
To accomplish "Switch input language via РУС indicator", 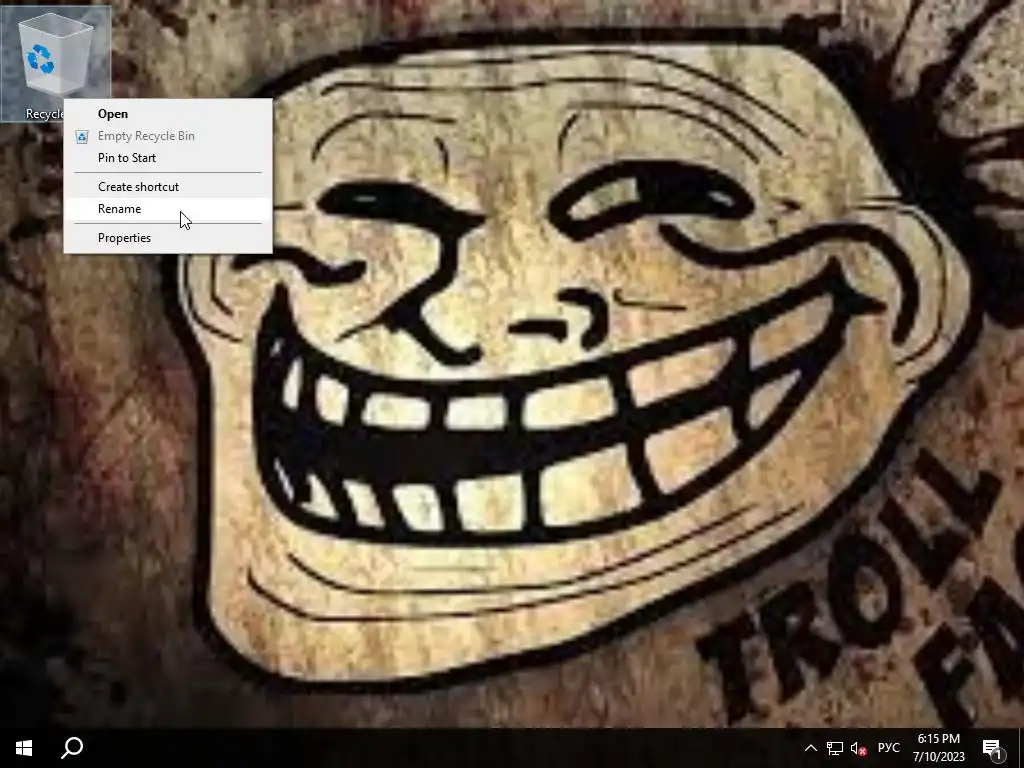I will [889, 748].
